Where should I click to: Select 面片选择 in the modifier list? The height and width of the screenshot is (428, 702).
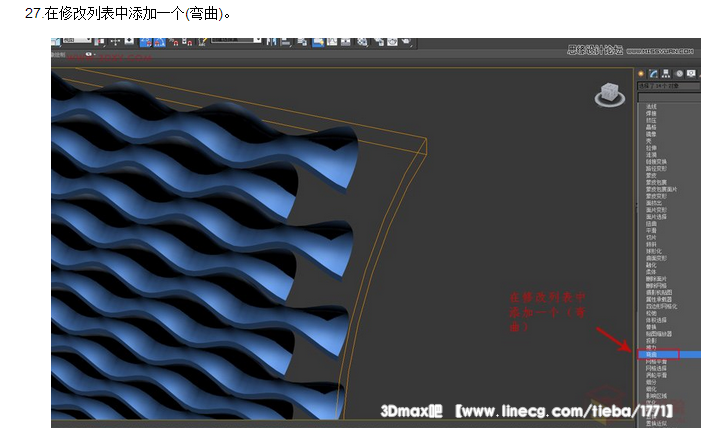[656, 217]
